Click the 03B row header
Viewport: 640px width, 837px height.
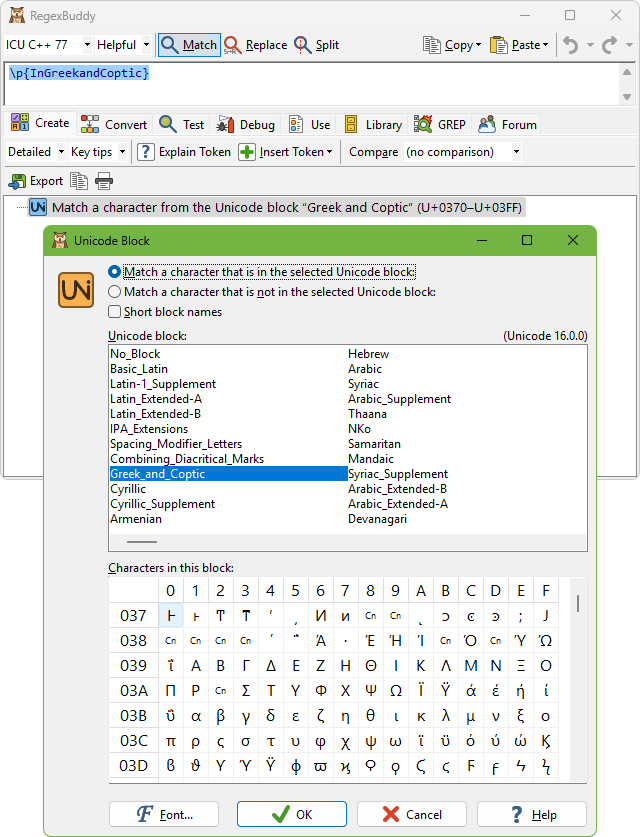(133, 716)
